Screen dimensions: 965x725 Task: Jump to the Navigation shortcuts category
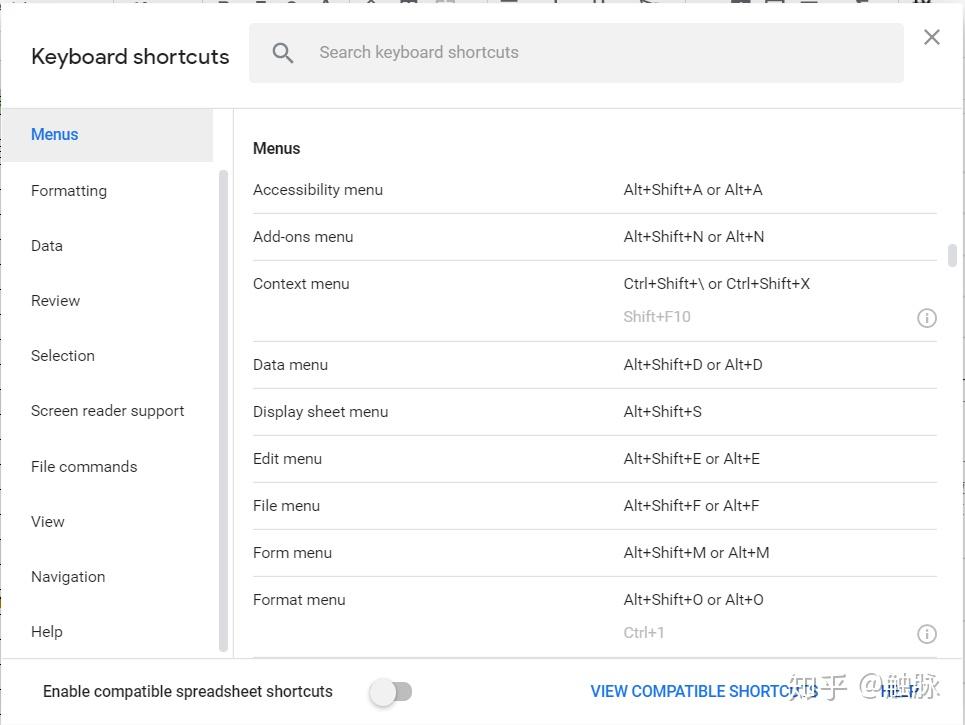point(68,577)
